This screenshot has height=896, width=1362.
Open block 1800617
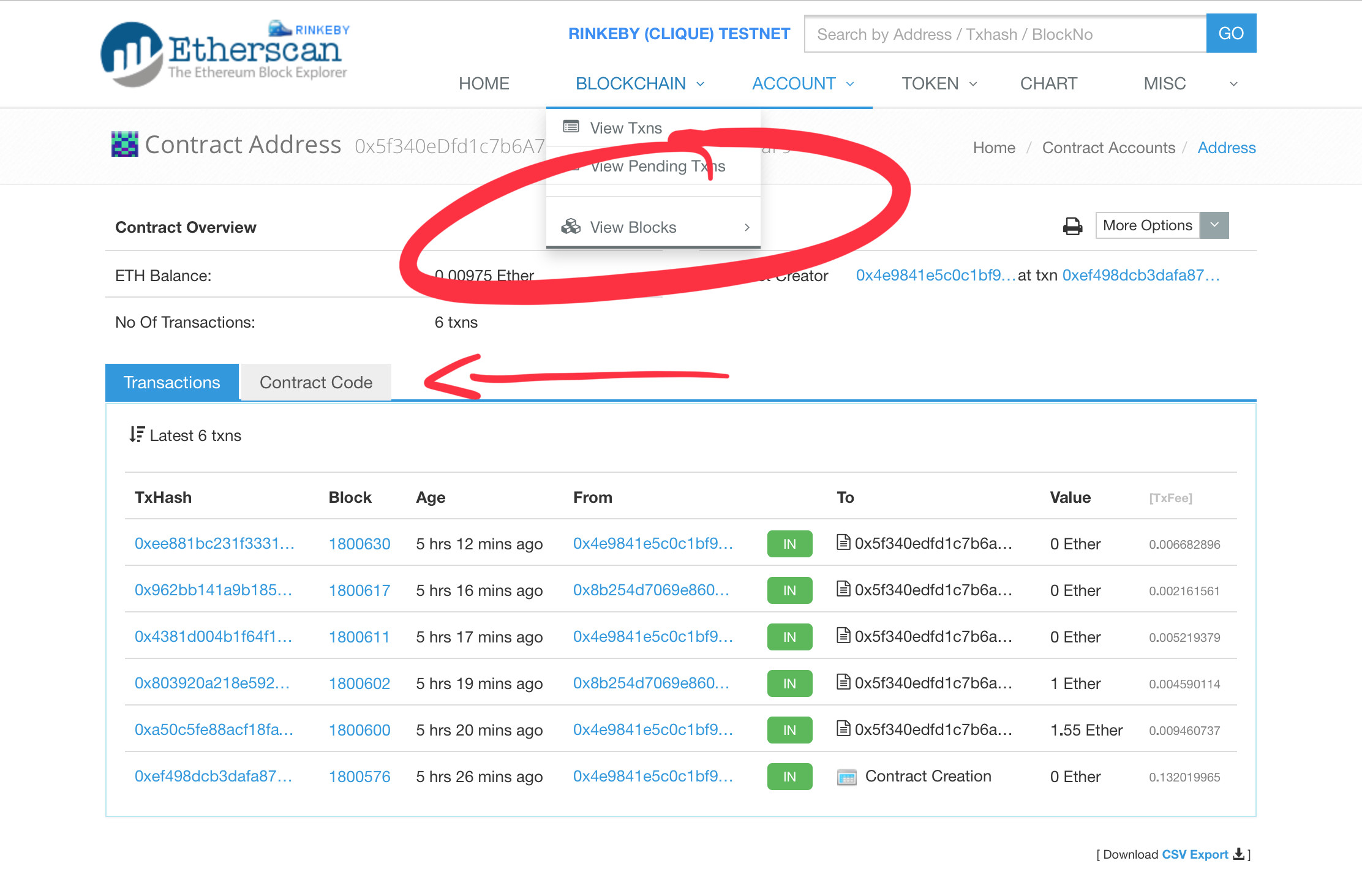(x=359, y=590)
